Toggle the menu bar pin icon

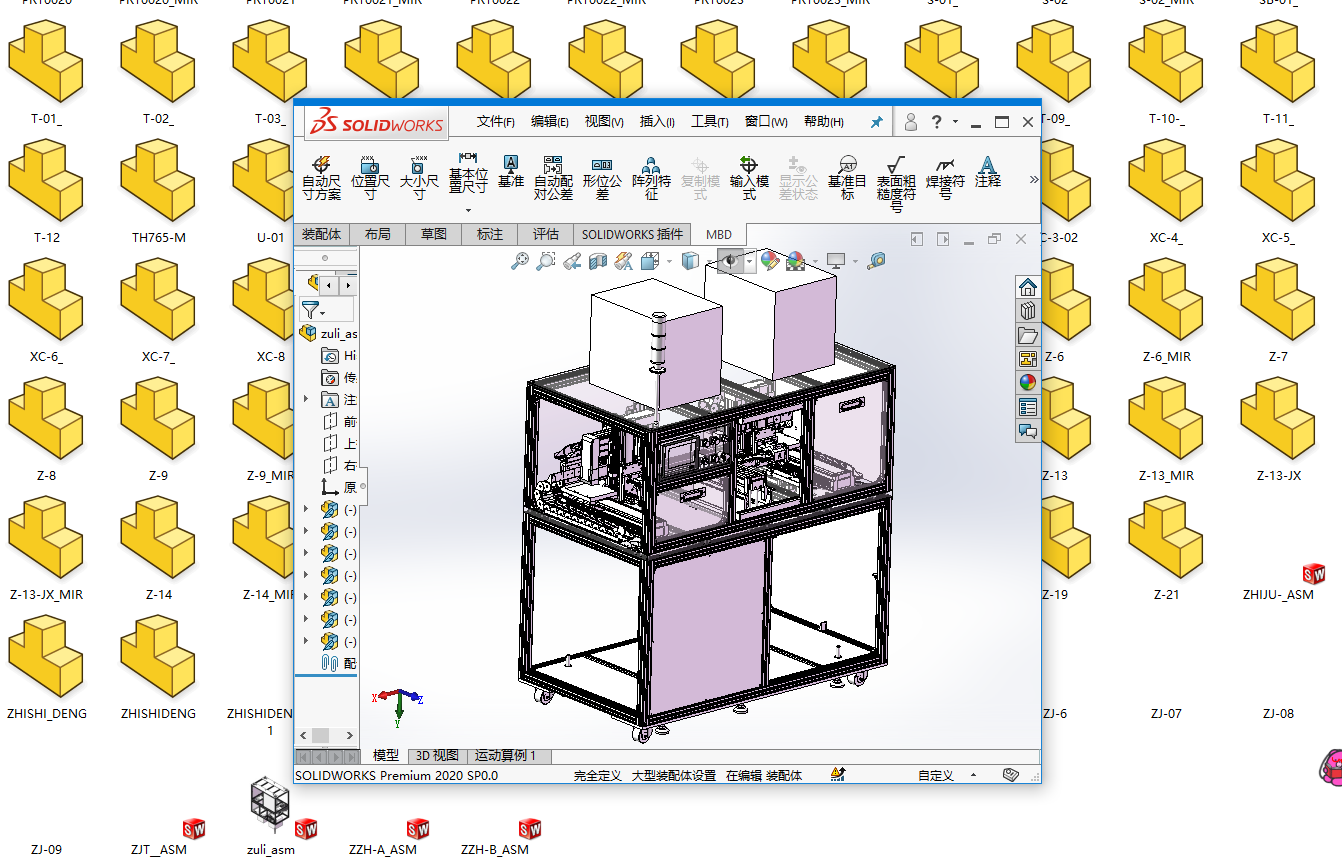click(876, 122)
